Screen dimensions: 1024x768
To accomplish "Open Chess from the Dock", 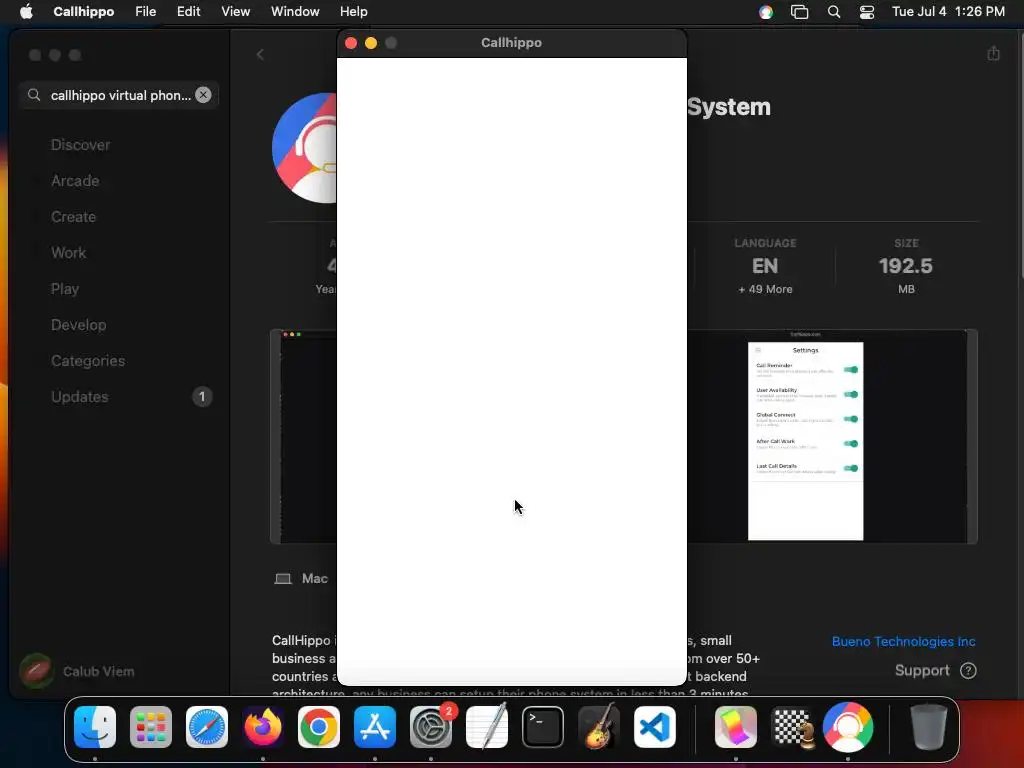I will (x=792, y=727).
